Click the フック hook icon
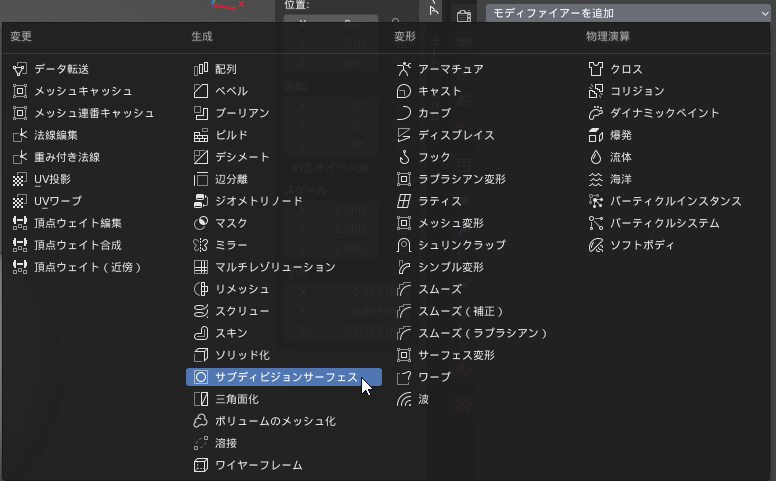This screenshot has height=481, width=776. click(x=404, y=157)
